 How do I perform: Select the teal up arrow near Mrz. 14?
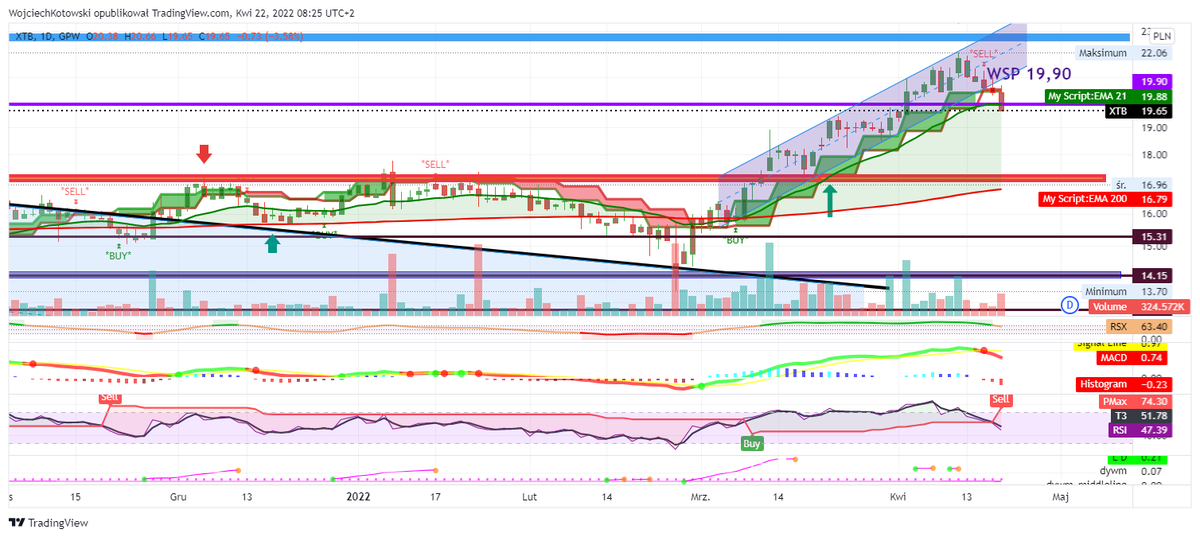coord(830,200)
